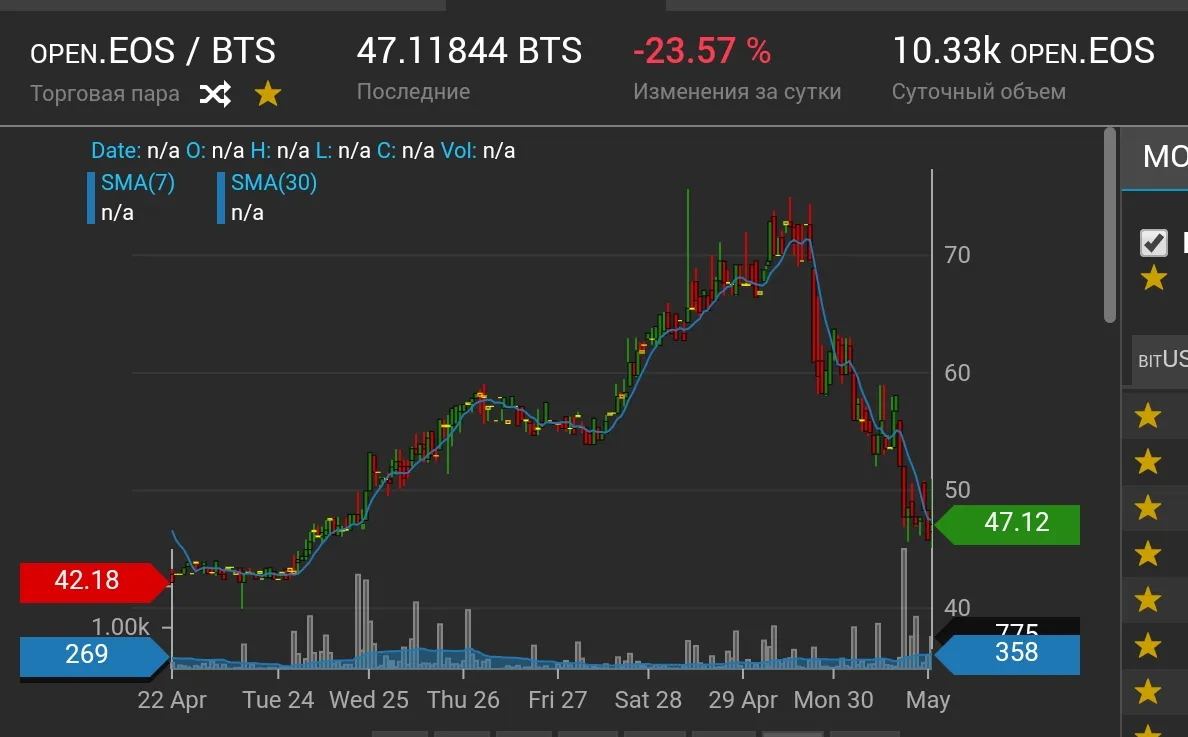1188x737 pixels.
Task: Select the SMA(7) indicator label
Action: (138, 183)
